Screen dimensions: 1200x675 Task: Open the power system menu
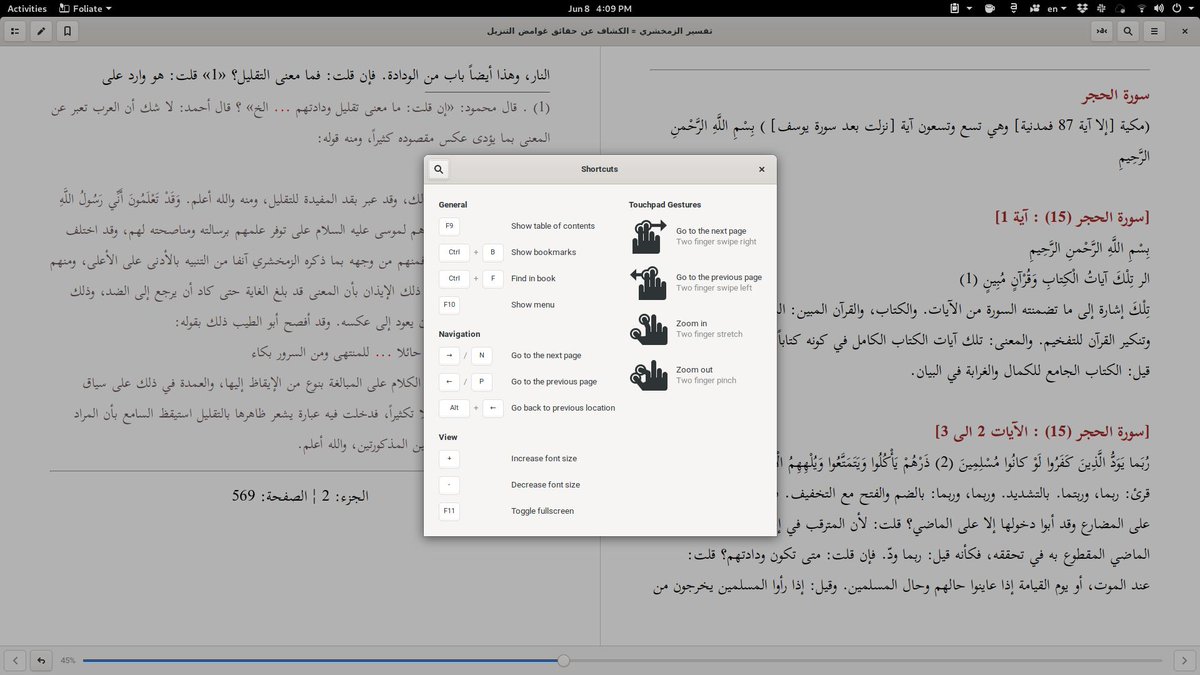[1181, 8]
